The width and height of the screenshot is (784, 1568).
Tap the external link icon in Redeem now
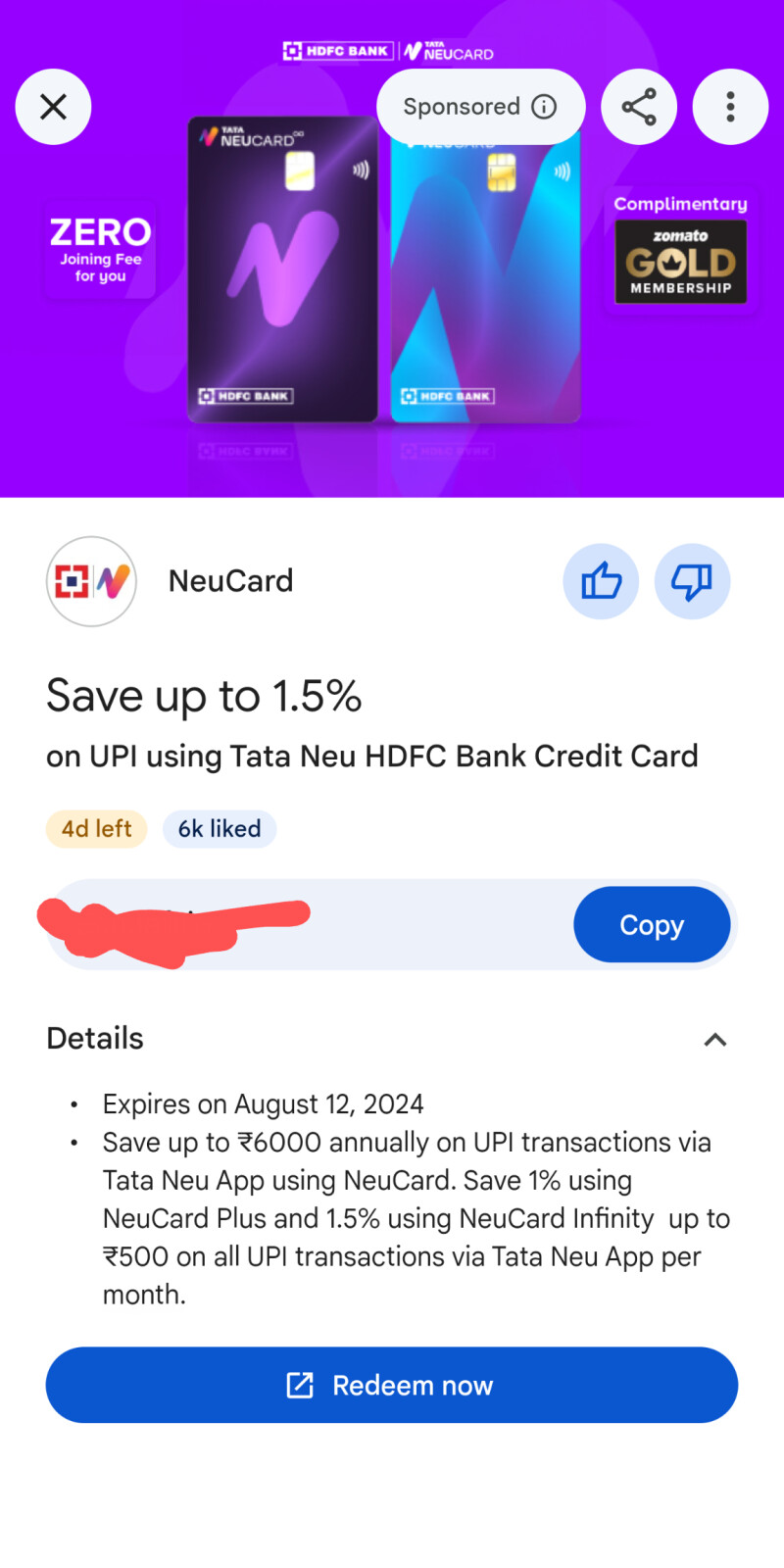click(300, 1385)
